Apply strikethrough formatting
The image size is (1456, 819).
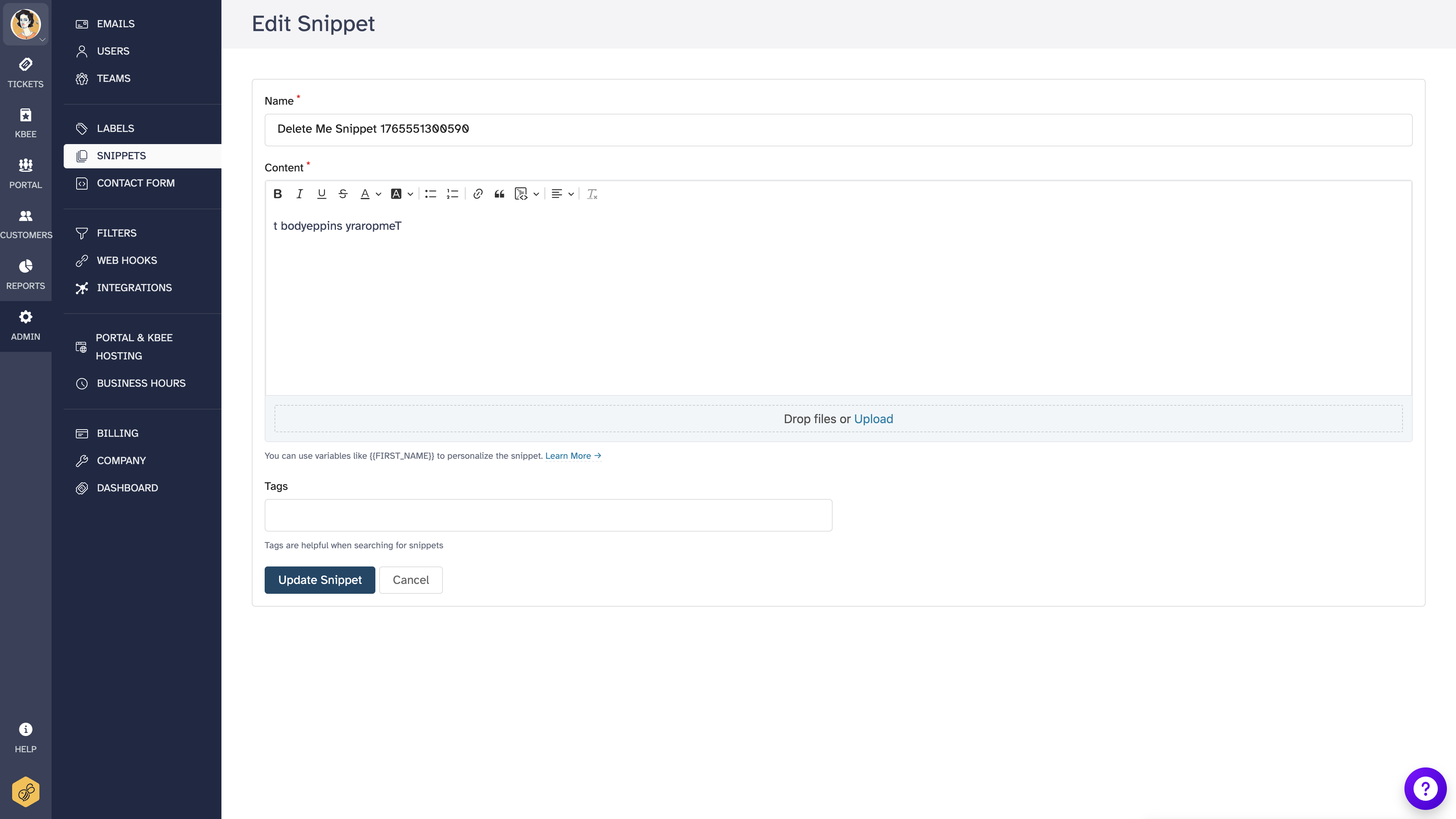(x=343, y=194)
